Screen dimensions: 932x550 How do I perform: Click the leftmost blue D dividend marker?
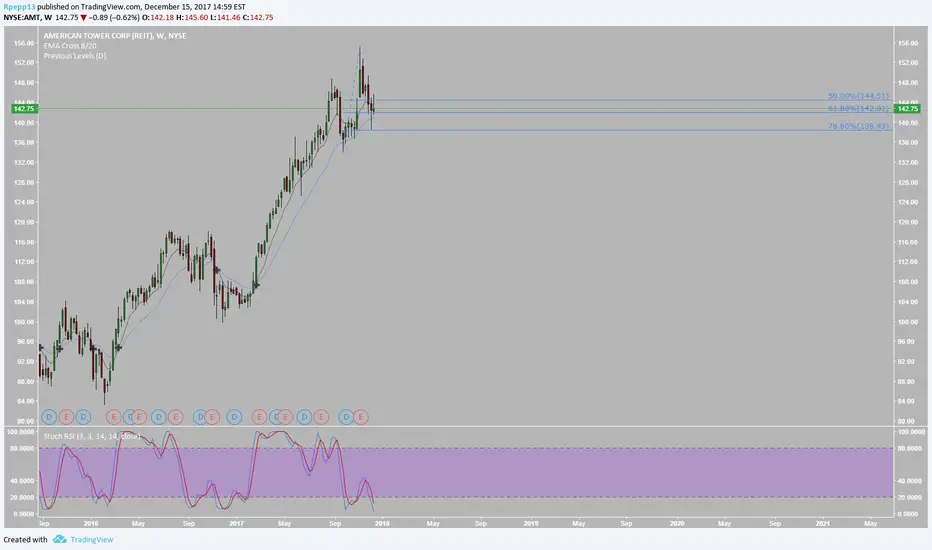pyautogui.click(x=49, y=417)
